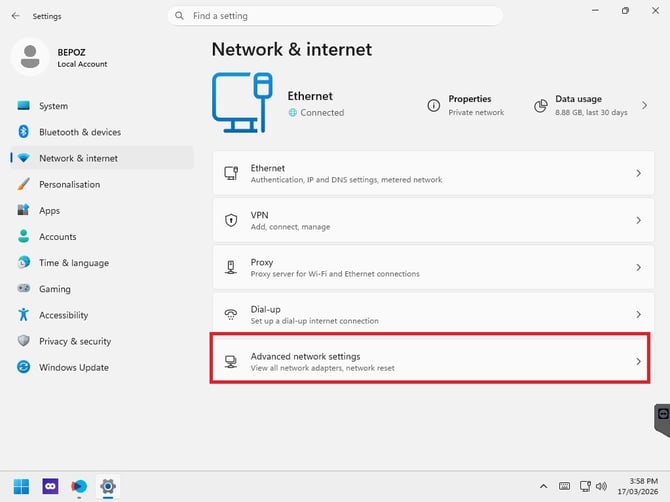The image size is (670, 502).
Task: Click the dark side tab at right edge
Action: (662, 420)
